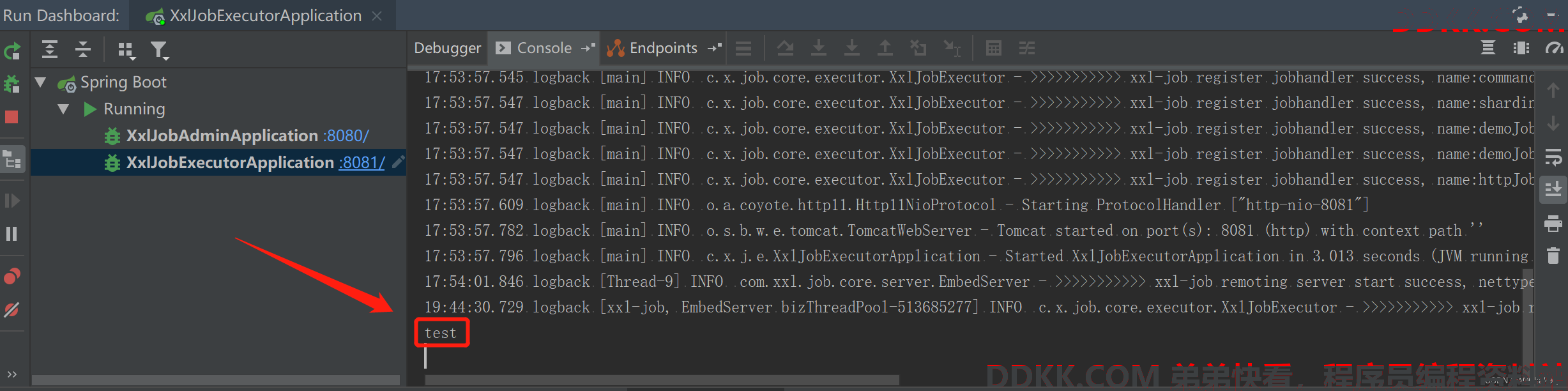View breakpoints using the red circles icon

[x=12, y=276]
